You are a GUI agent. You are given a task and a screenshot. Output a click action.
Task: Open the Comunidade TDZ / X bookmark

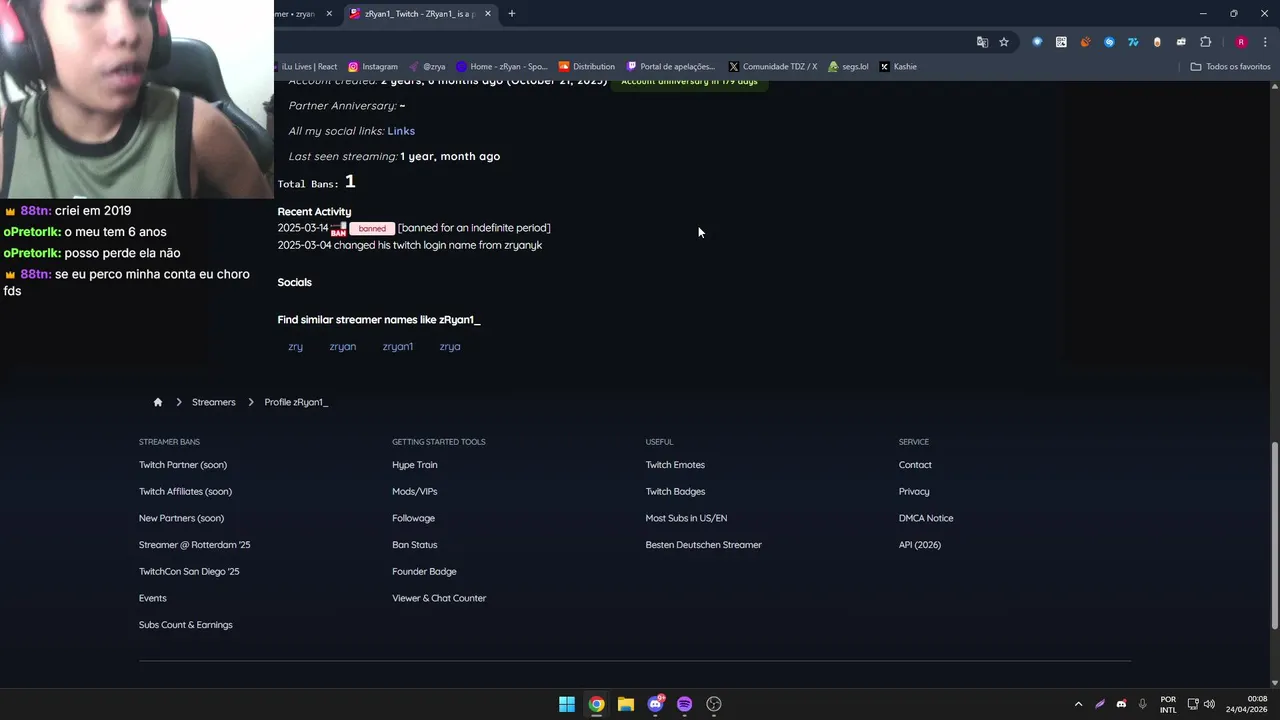[773, 67]
